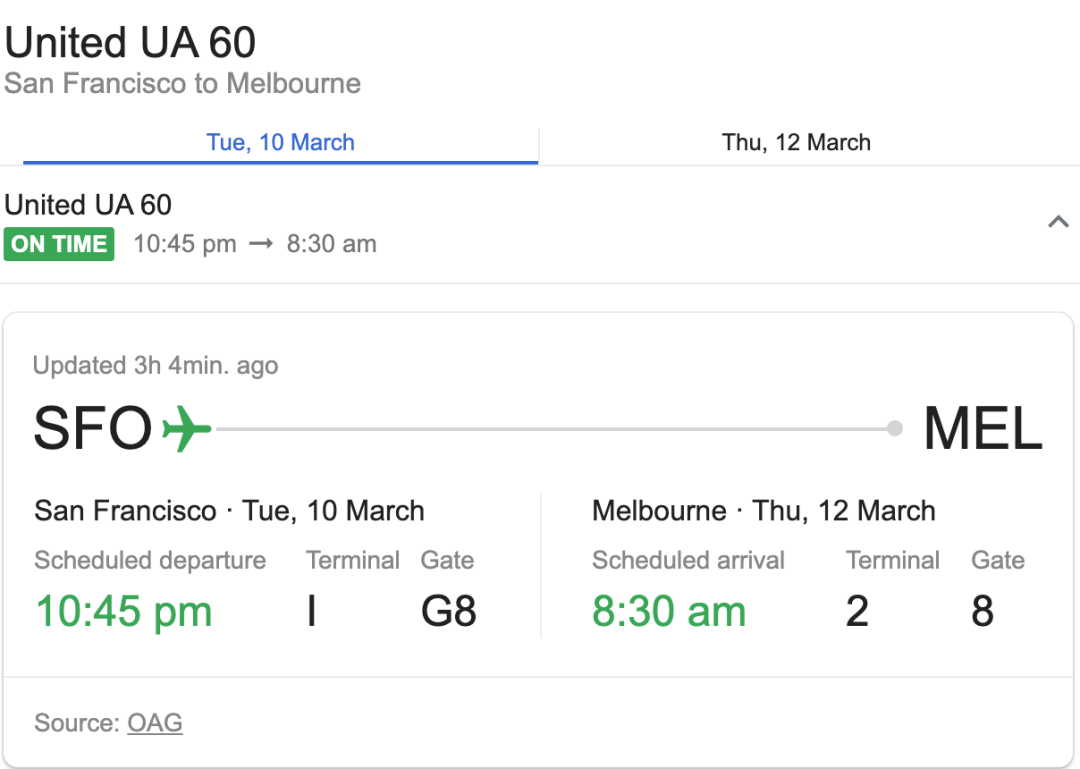Click the arrow between summary times
The height and width of the screenshot is (769, 1080).
pyautogui.click(x=261, y=244)
